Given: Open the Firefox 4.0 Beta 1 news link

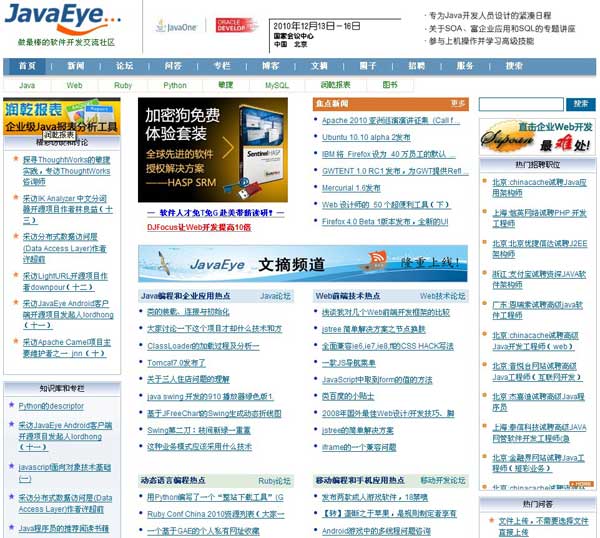Looking at the screenshot, I should click(385, 222).
